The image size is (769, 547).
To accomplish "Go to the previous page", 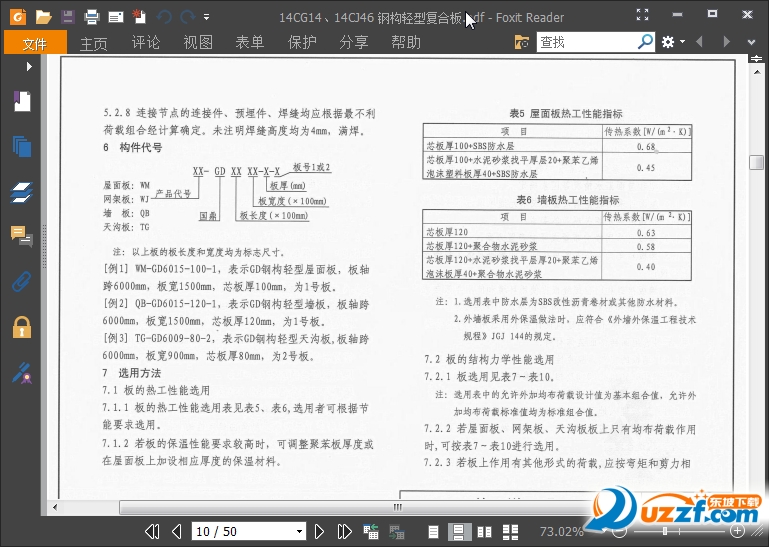I will click(177, 531).
